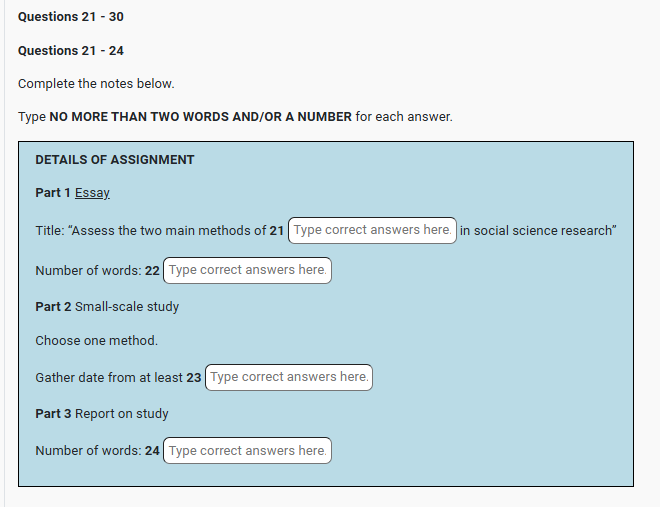The width and height of the screenshot is (660, 507).
Task: Click the "Gather date from at least" label
Action: (110, 378)
